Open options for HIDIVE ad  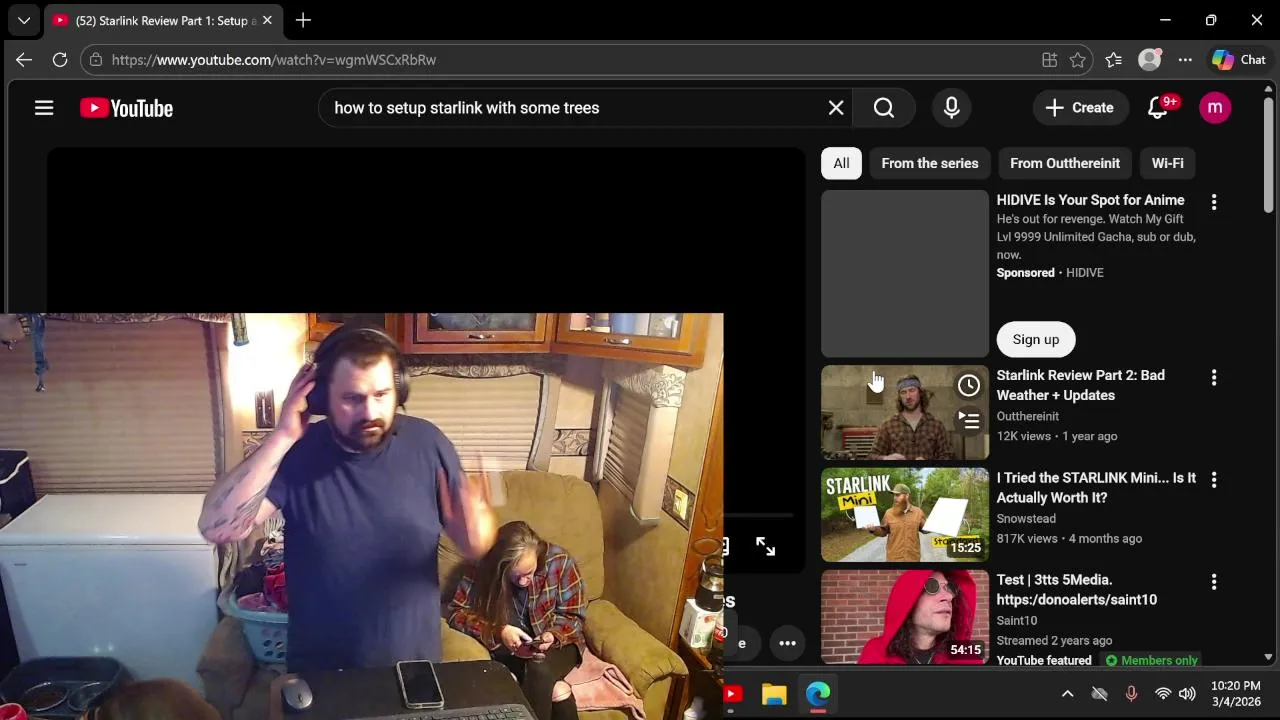pyautogui.click(x=1214, y=202)
